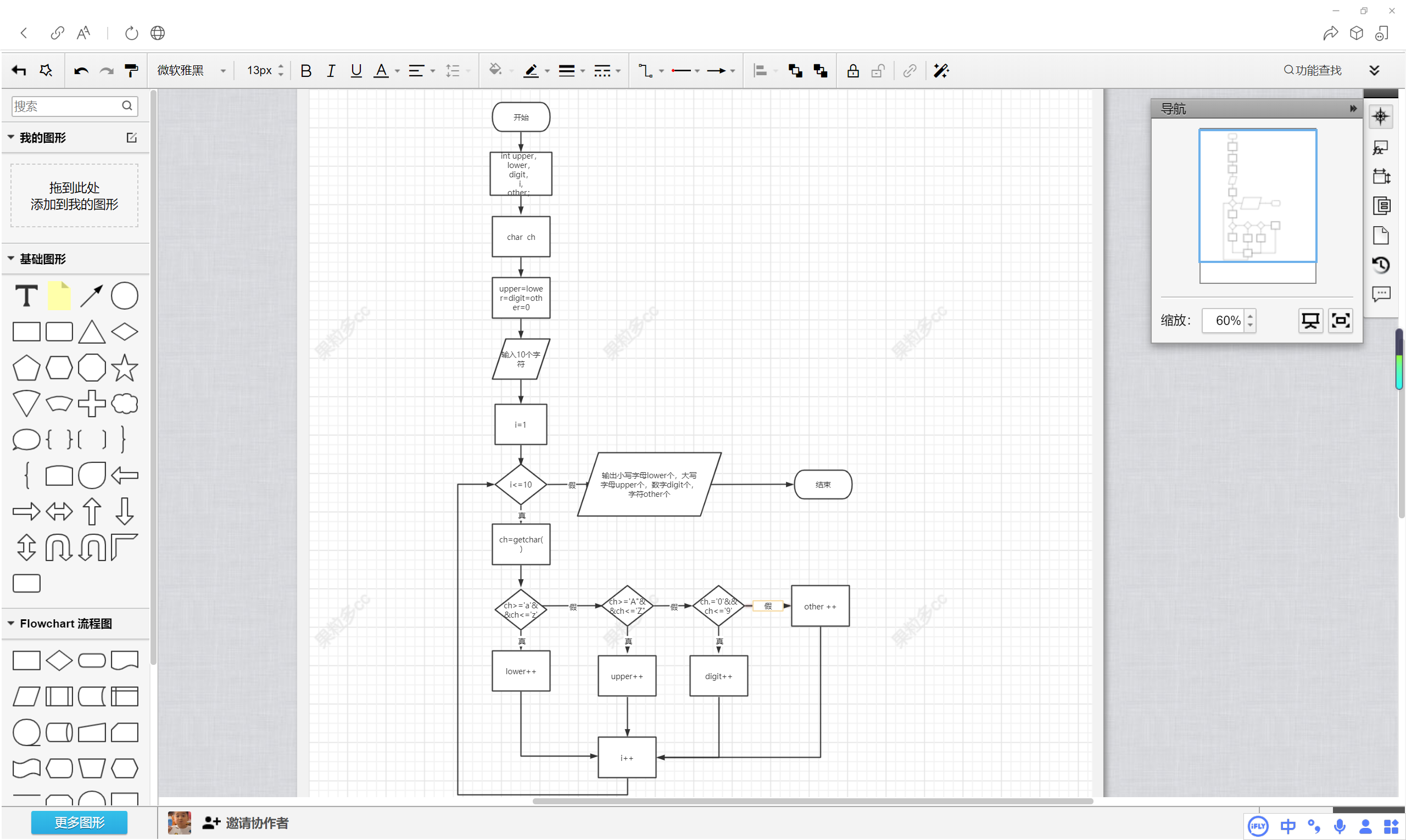This screenshot has height=840, width=1406.
Task: Click the bring to front icon
Action: pyautogui.click(x=795, y=70)
